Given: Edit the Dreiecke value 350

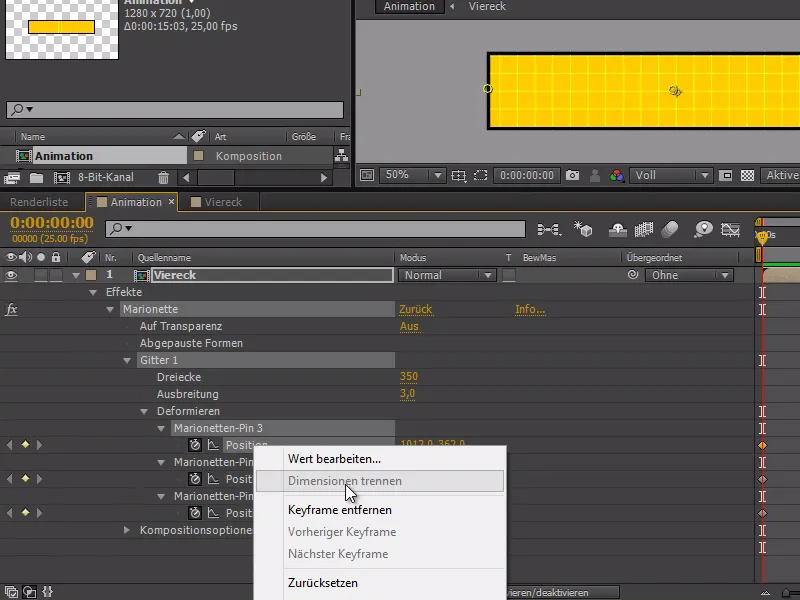Looking at the screenshot, I should pos(409,377).
